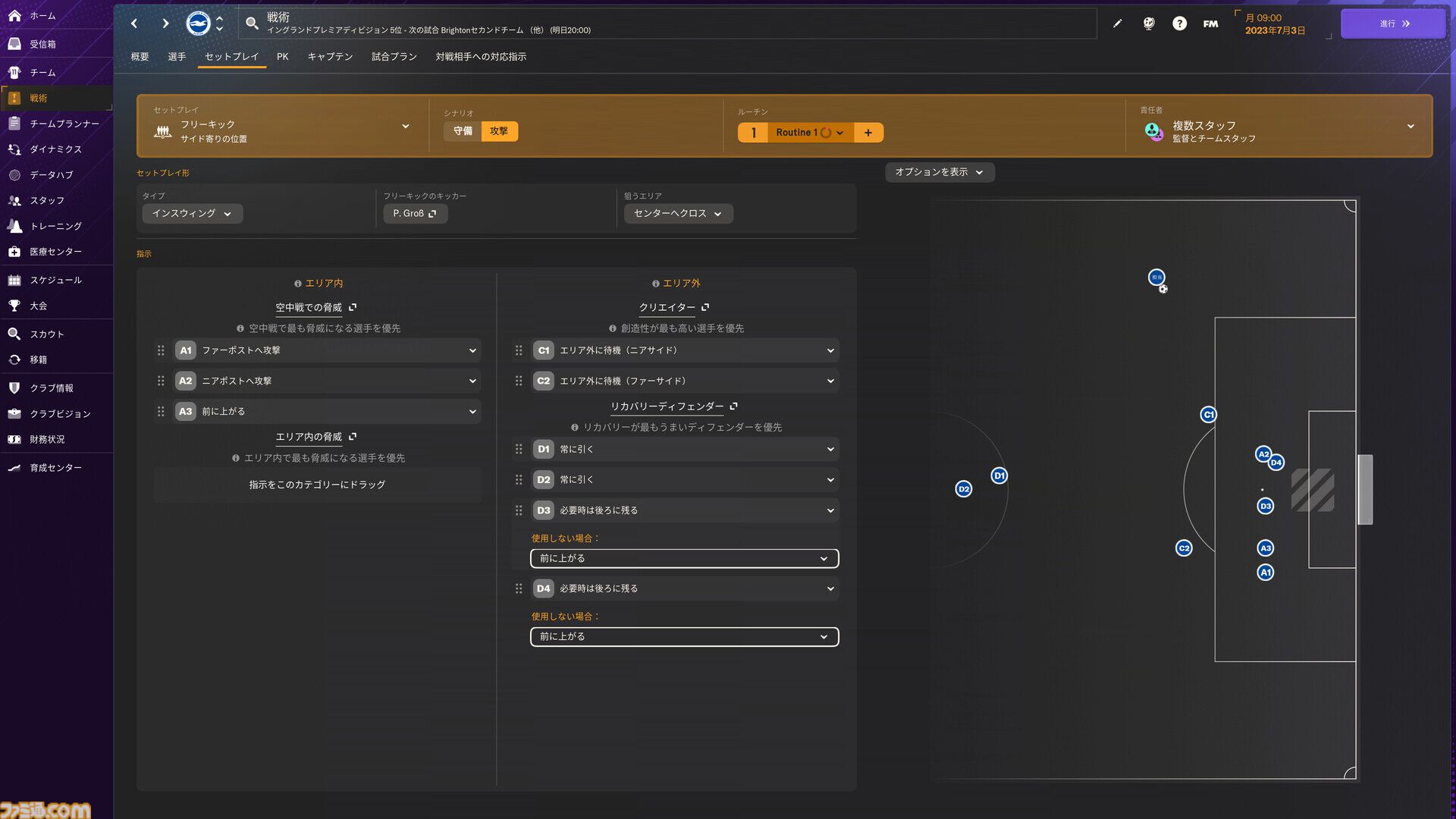
Task: Open the センターへクロス target dropdown
Action: [678, 214]
